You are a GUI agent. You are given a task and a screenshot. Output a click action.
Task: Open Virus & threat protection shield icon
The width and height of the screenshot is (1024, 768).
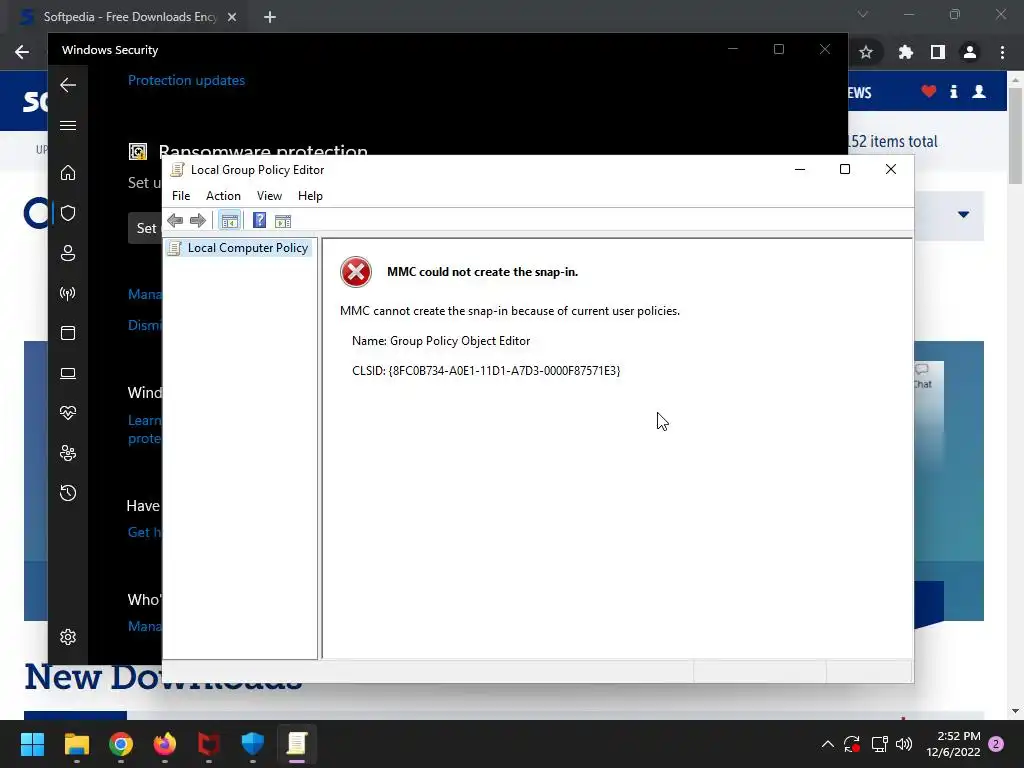pos(68,213)
